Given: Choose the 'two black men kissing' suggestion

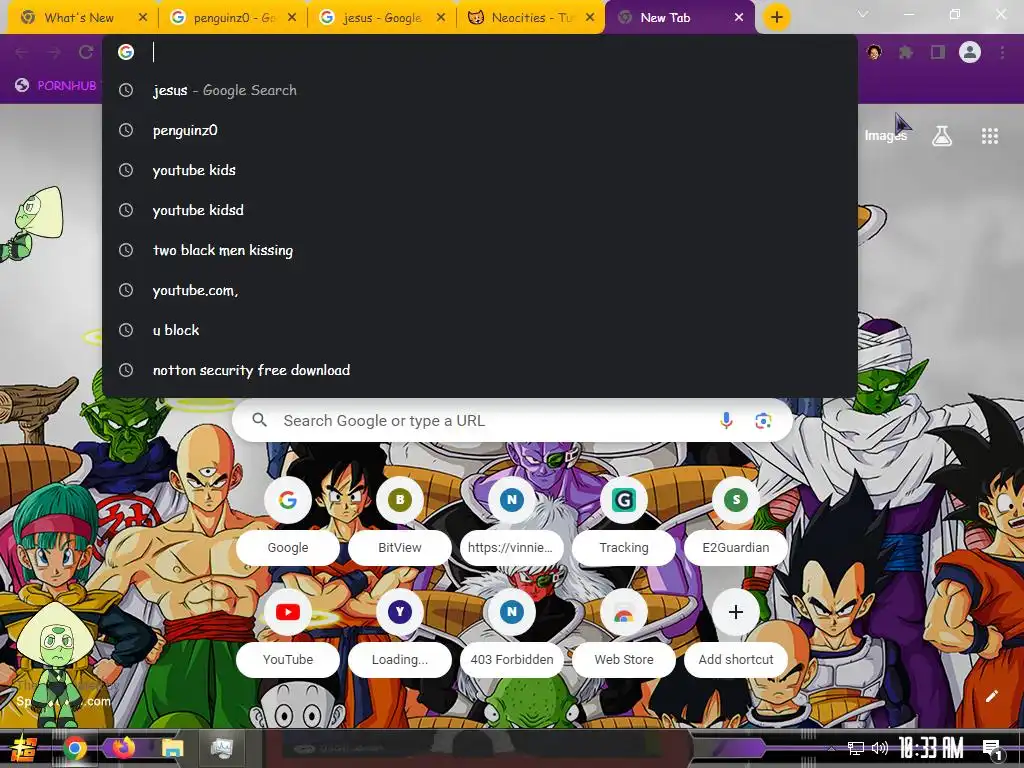Looking at the screenshot, I should point(480,250).
